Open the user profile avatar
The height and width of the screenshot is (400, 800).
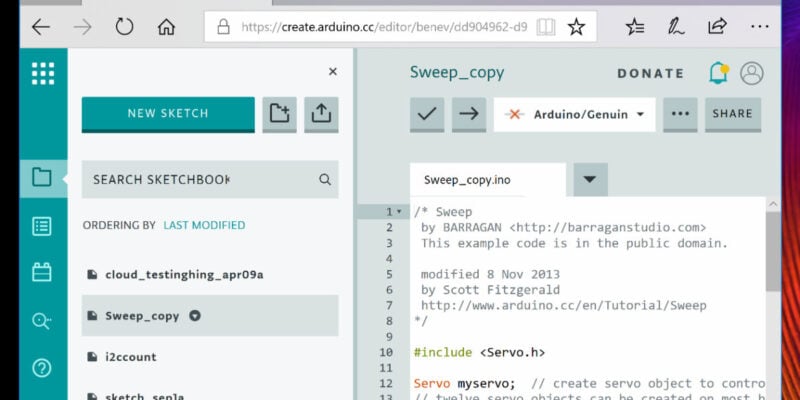pyautogui.click(x=752, y=73)
